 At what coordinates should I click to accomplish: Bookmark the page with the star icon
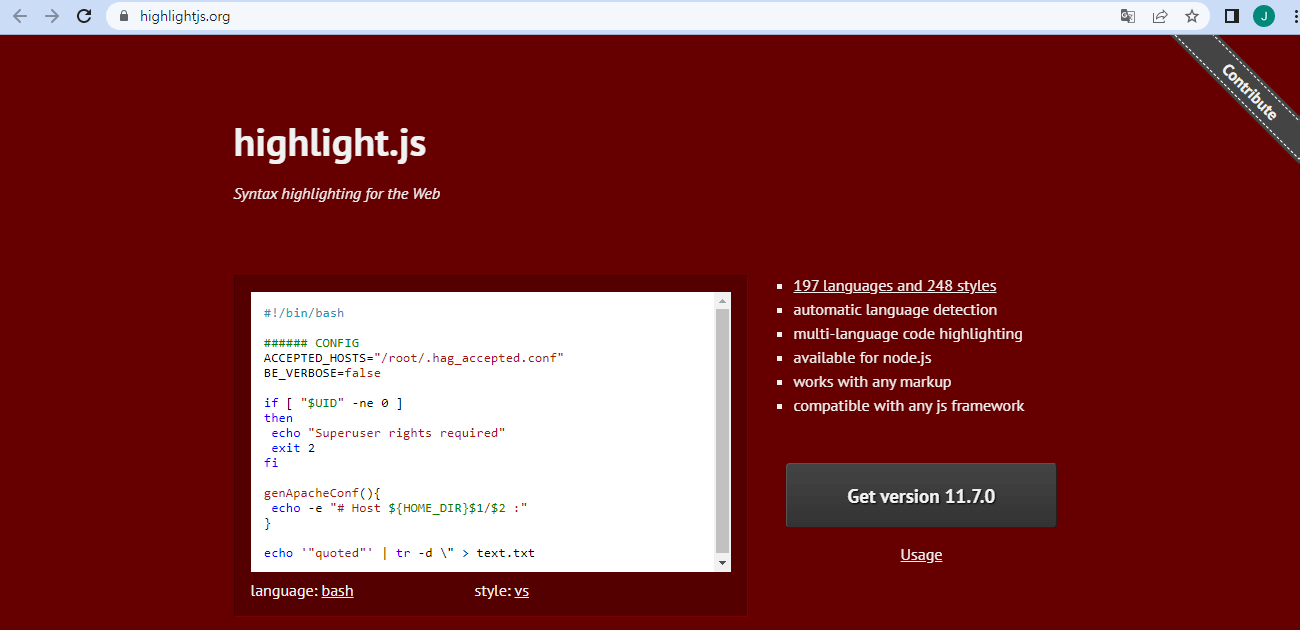(x=1191, y=16)
